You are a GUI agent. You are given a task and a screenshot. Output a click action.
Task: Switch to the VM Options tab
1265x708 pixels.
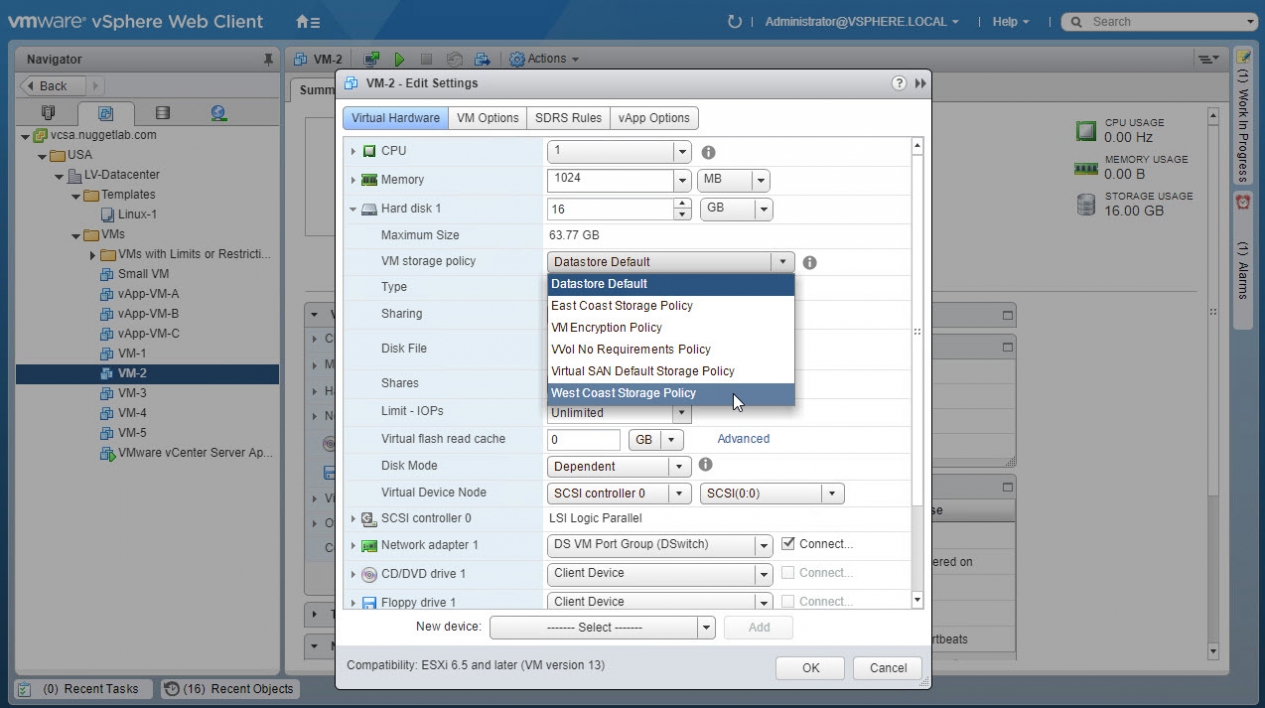[x=487, y=118]
